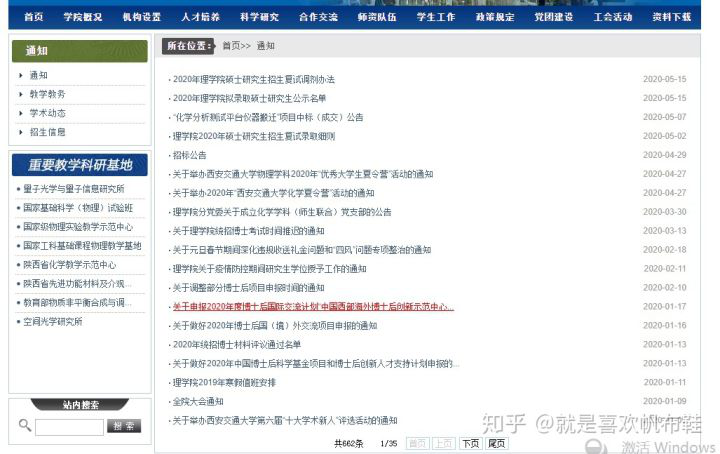Open the 学生工作 navigation menu item
720x454 pixels.
tap(436, 17)
